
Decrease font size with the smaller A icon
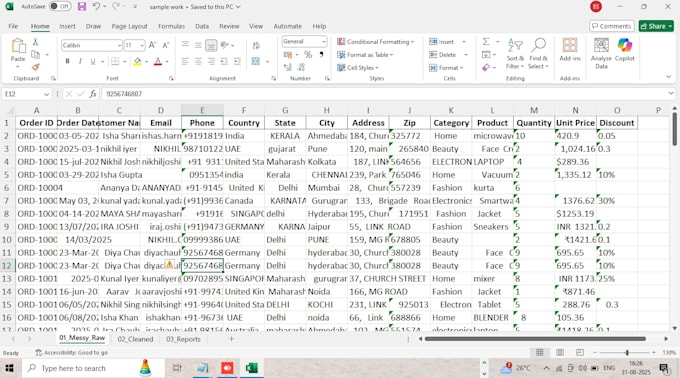coord(166,45)
